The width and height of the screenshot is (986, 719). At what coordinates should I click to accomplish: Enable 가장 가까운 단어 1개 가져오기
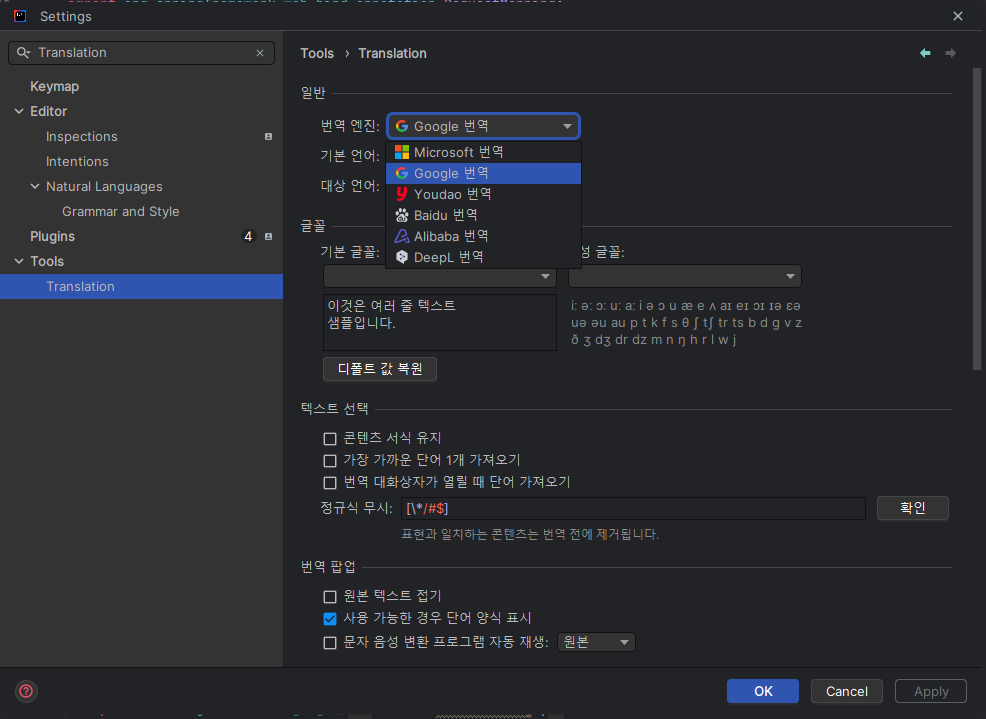tap(330, 460)
